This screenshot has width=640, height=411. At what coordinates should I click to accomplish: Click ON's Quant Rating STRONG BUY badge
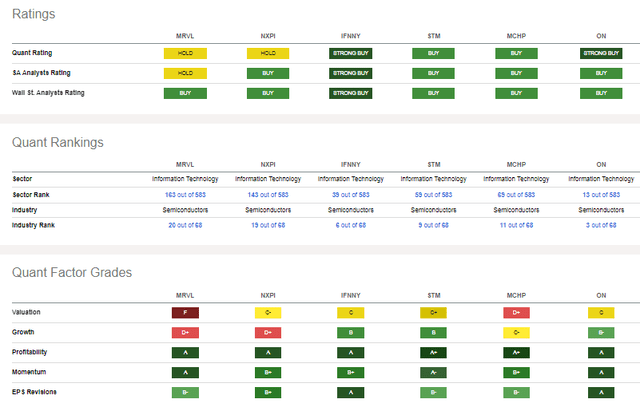[x=601, y=53]
